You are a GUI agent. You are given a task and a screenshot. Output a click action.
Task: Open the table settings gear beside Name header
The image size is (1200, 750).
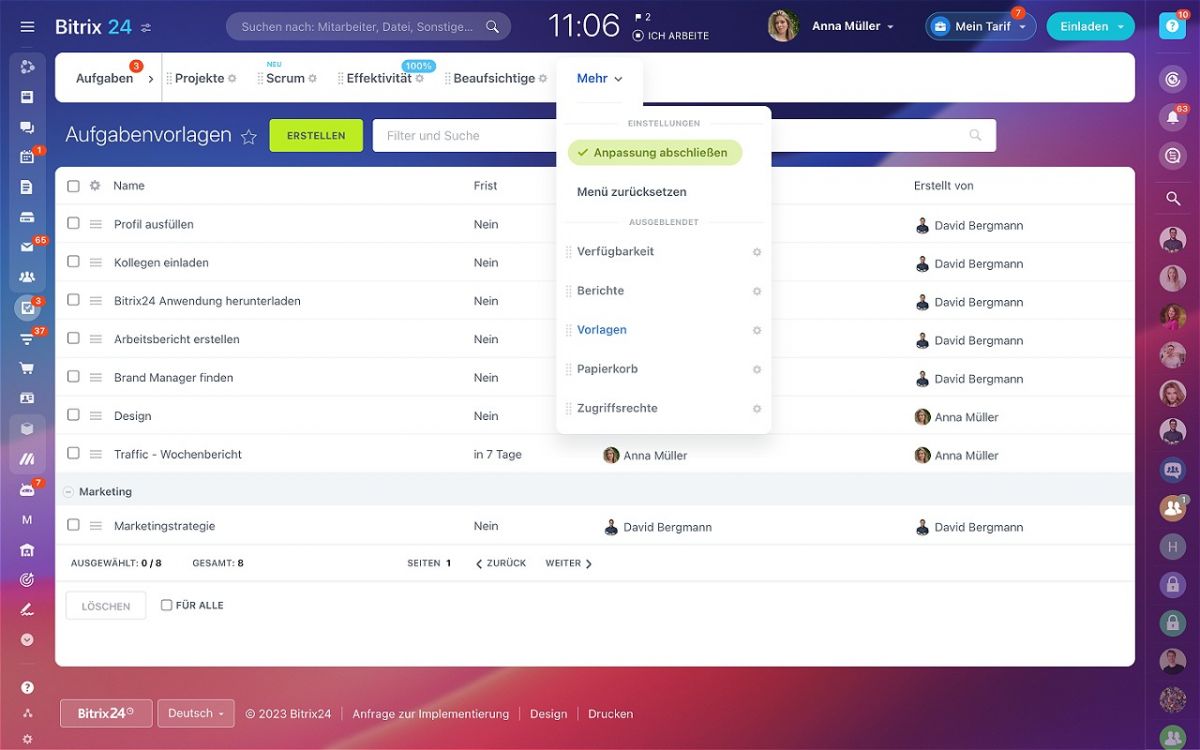pos(95,185)
